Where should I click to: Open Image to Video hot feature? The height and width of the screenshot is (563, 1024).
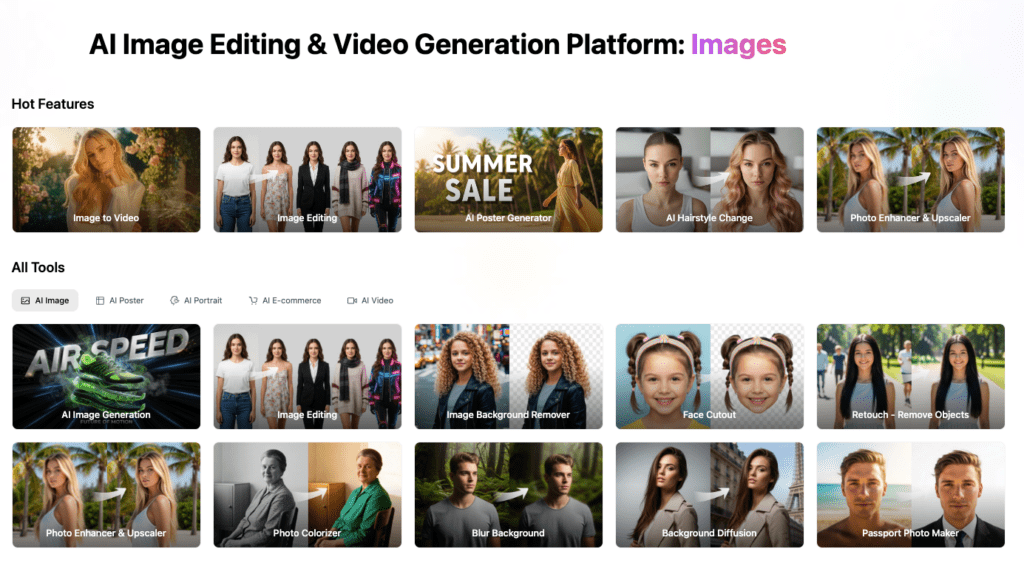[106, 180]
